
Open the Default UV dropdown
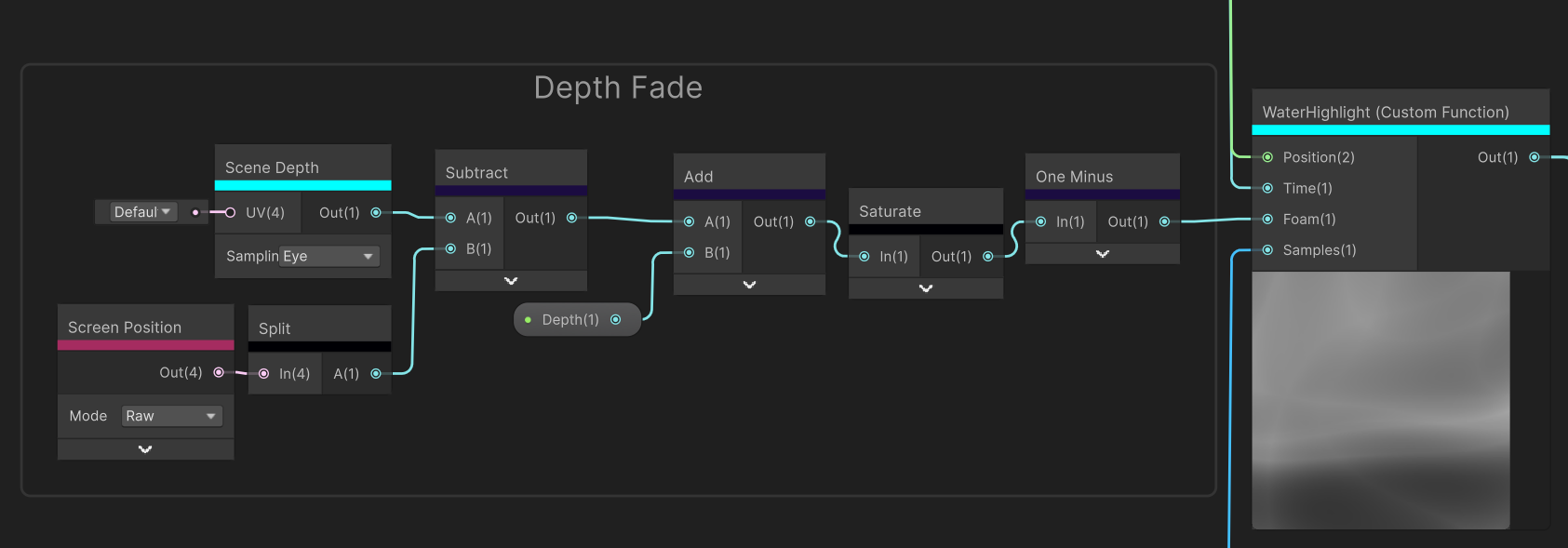(x=141, y=212)
